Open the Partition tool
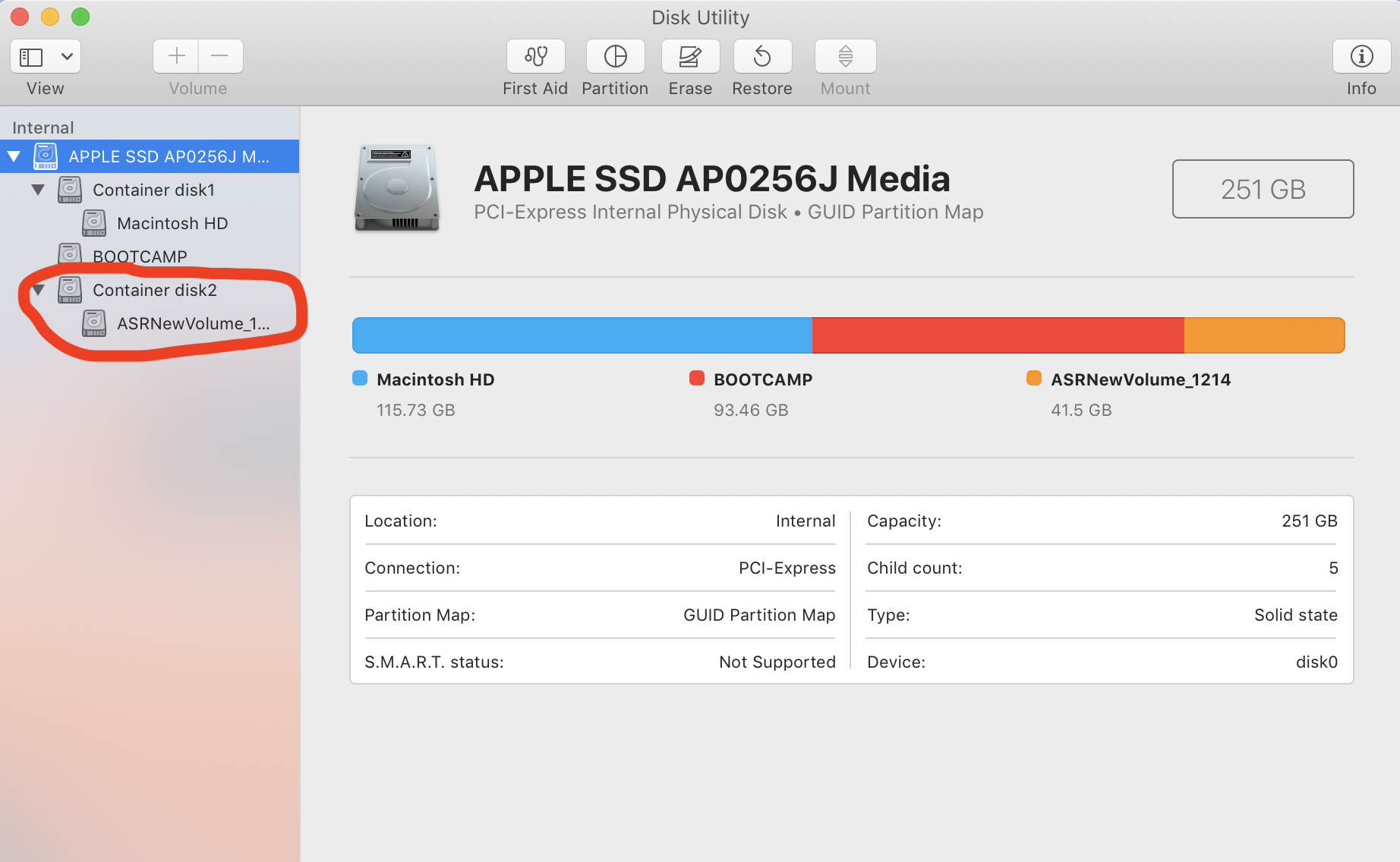The width and height of the screenshot is (1400, 862). click(x=615, y=56)
